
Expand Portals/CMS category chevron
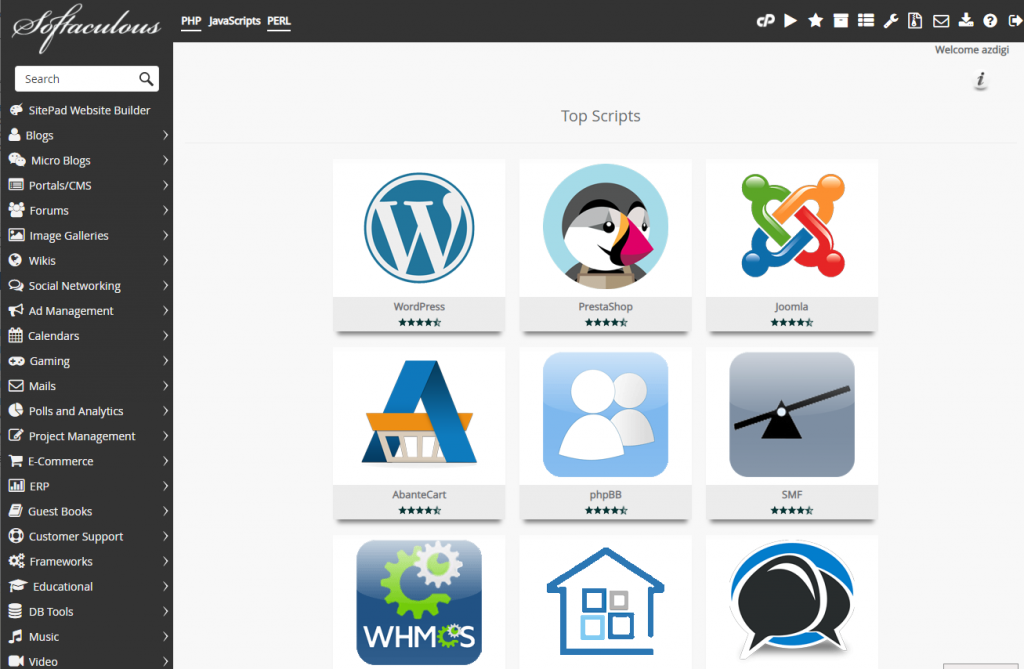tap(165, 186)
